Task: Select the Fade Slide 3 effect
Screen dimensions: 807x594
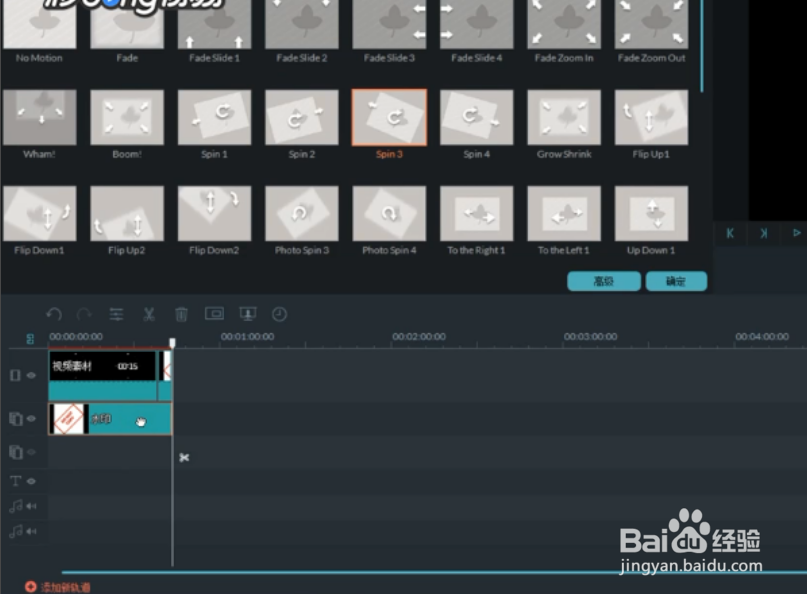Action: 390,25
